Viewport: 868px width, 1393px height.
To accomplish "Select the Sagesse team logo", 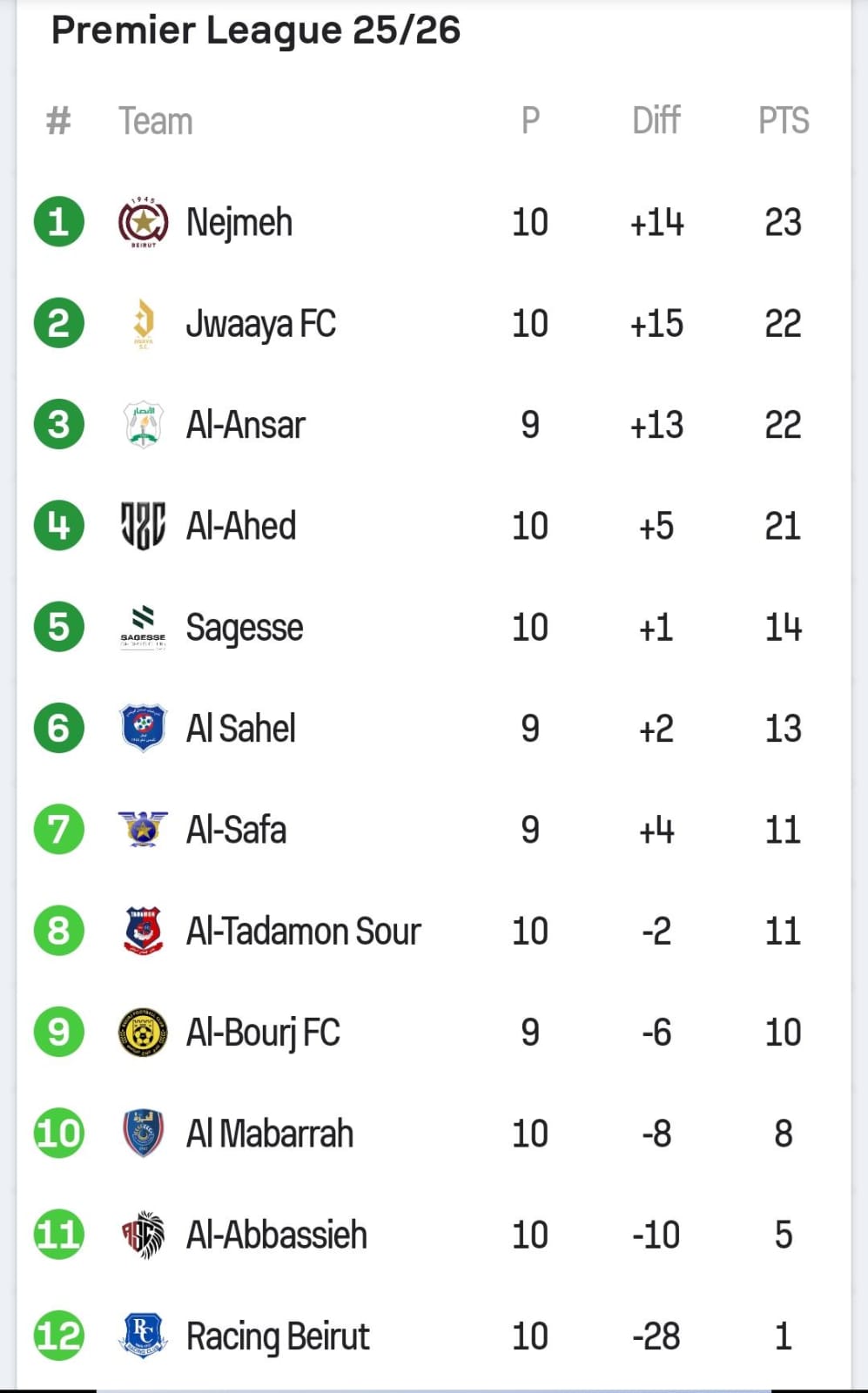I will click(x=143, y=627).
